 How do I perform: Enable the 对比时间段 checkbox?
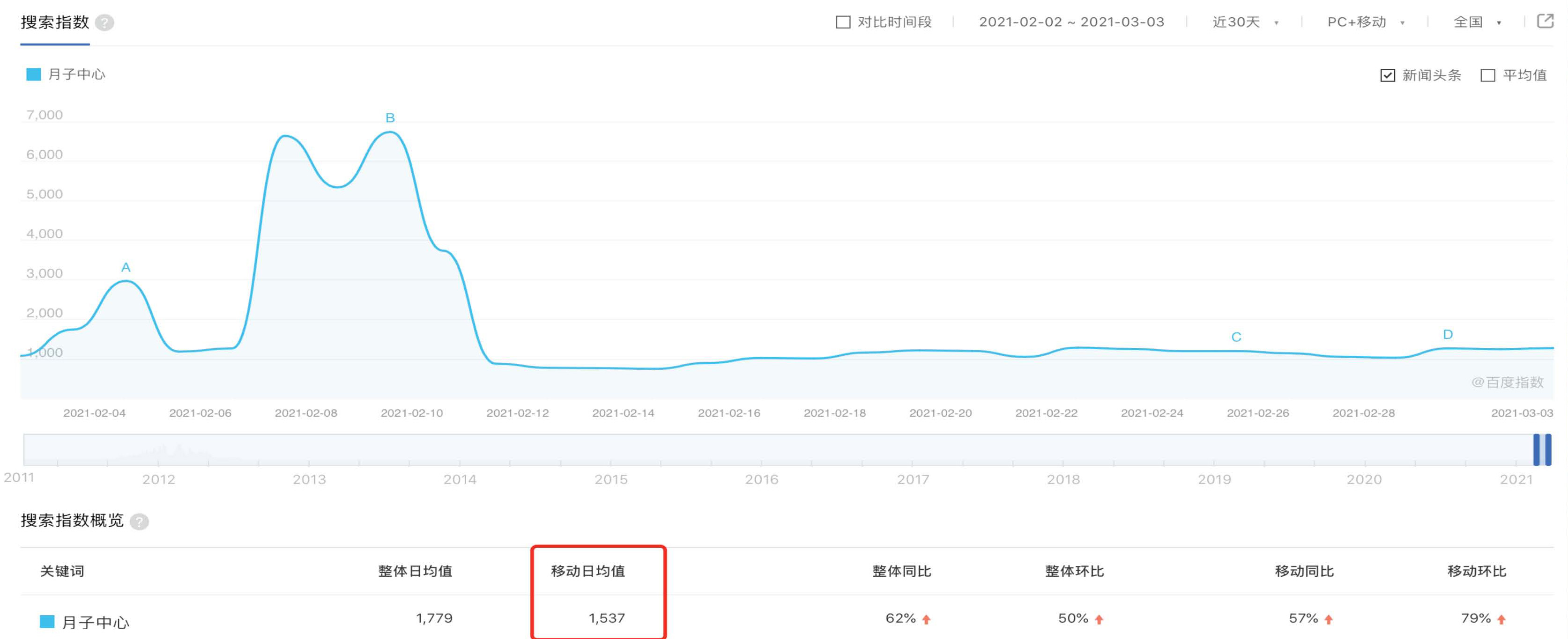tap(843, 22)
